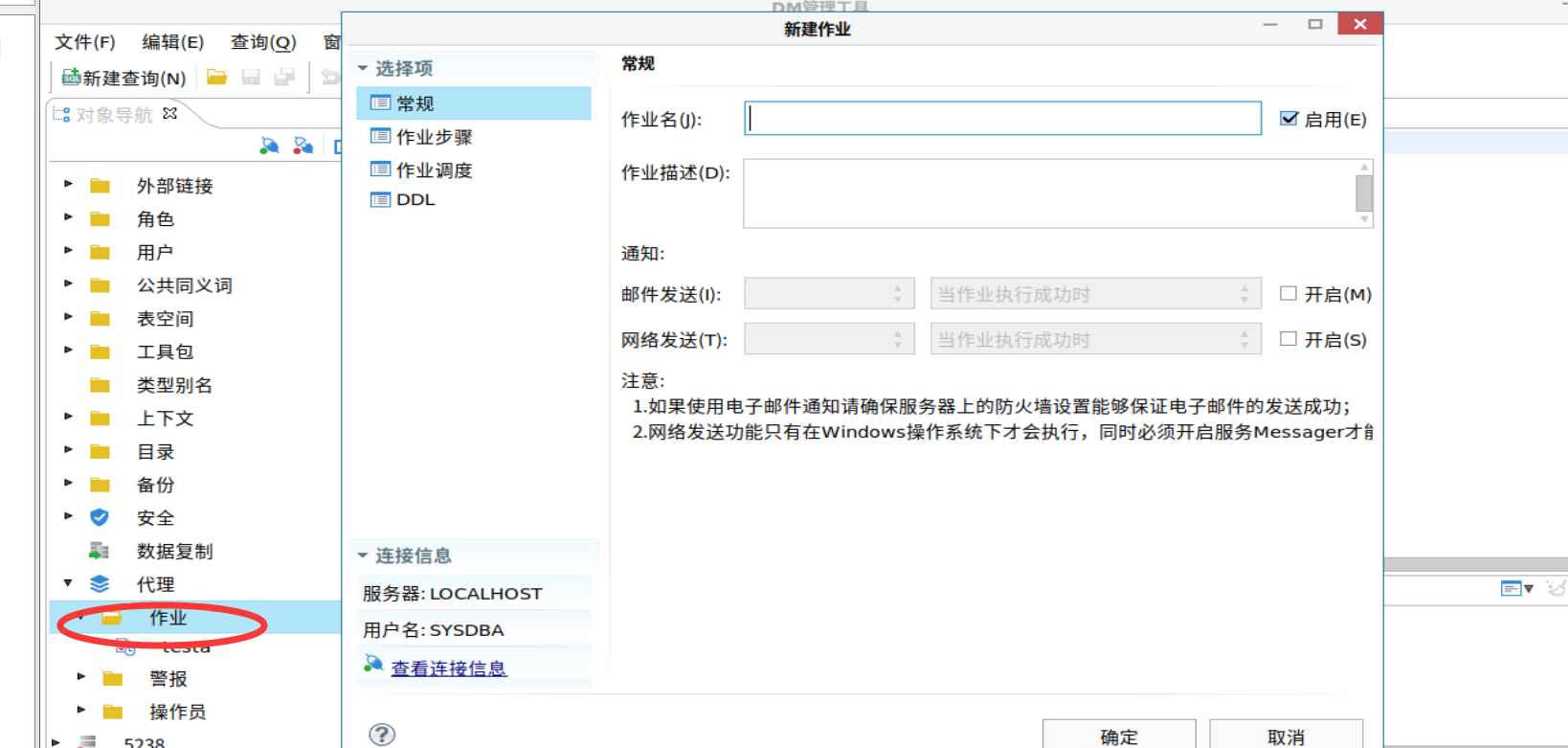Click the connection info icon beside 查看连接信息
Viewport: 1568px width, 748px height.
pyautogui.click(x=373, y=663)
